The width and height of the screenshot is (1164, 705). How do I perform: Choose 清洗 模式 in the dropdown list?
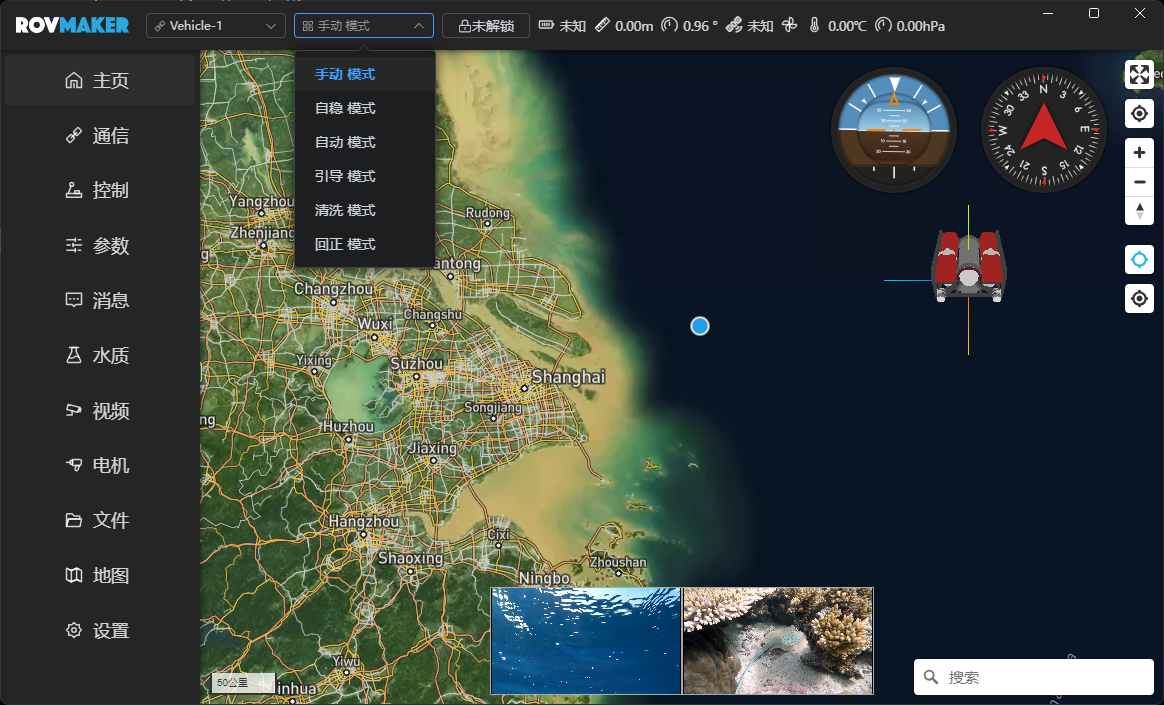coord(345,210)
